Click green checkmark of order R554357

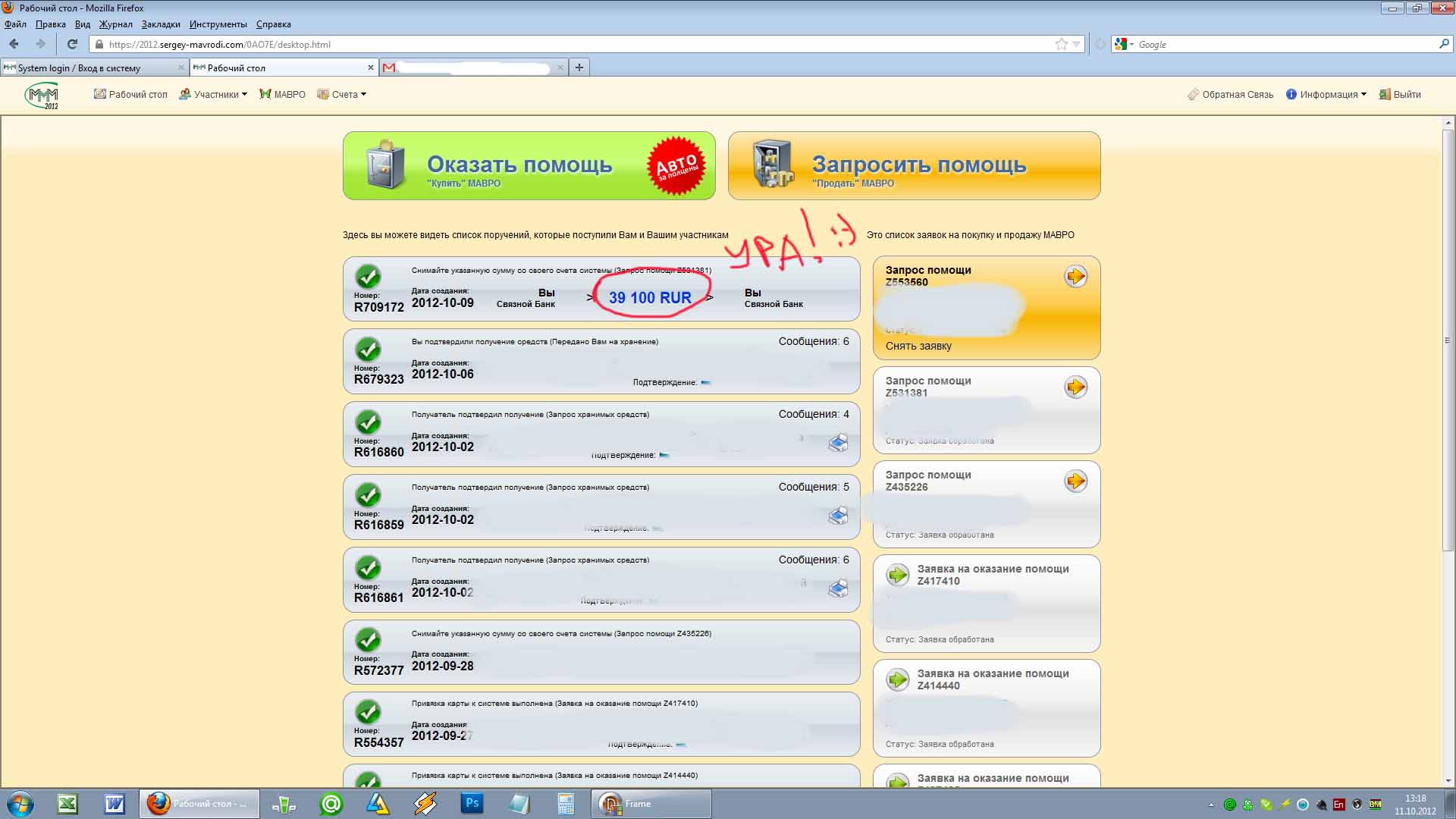coord(369,712)
